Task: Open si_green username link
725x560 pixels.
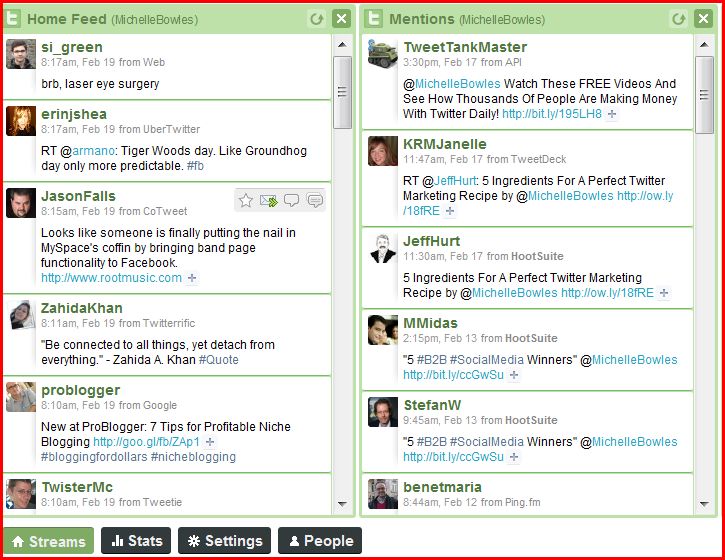Action: 72,47
